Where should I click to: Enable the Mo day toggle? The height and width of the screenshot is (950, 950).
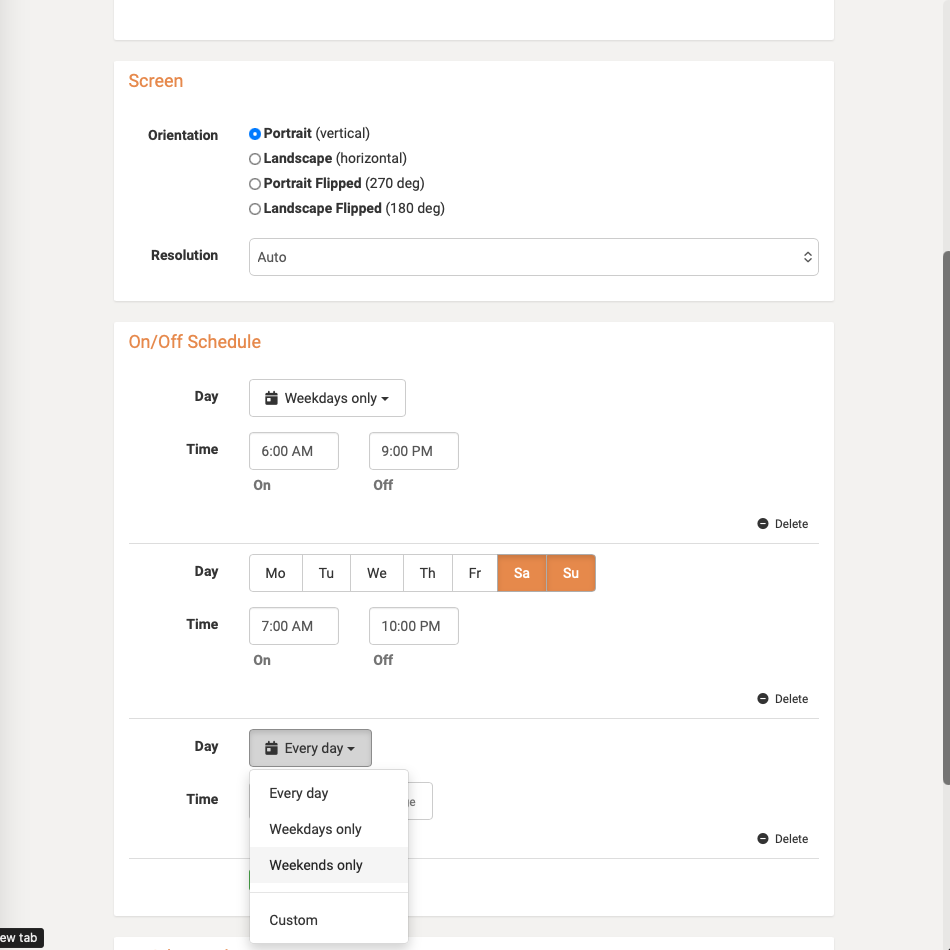(275, 573)
